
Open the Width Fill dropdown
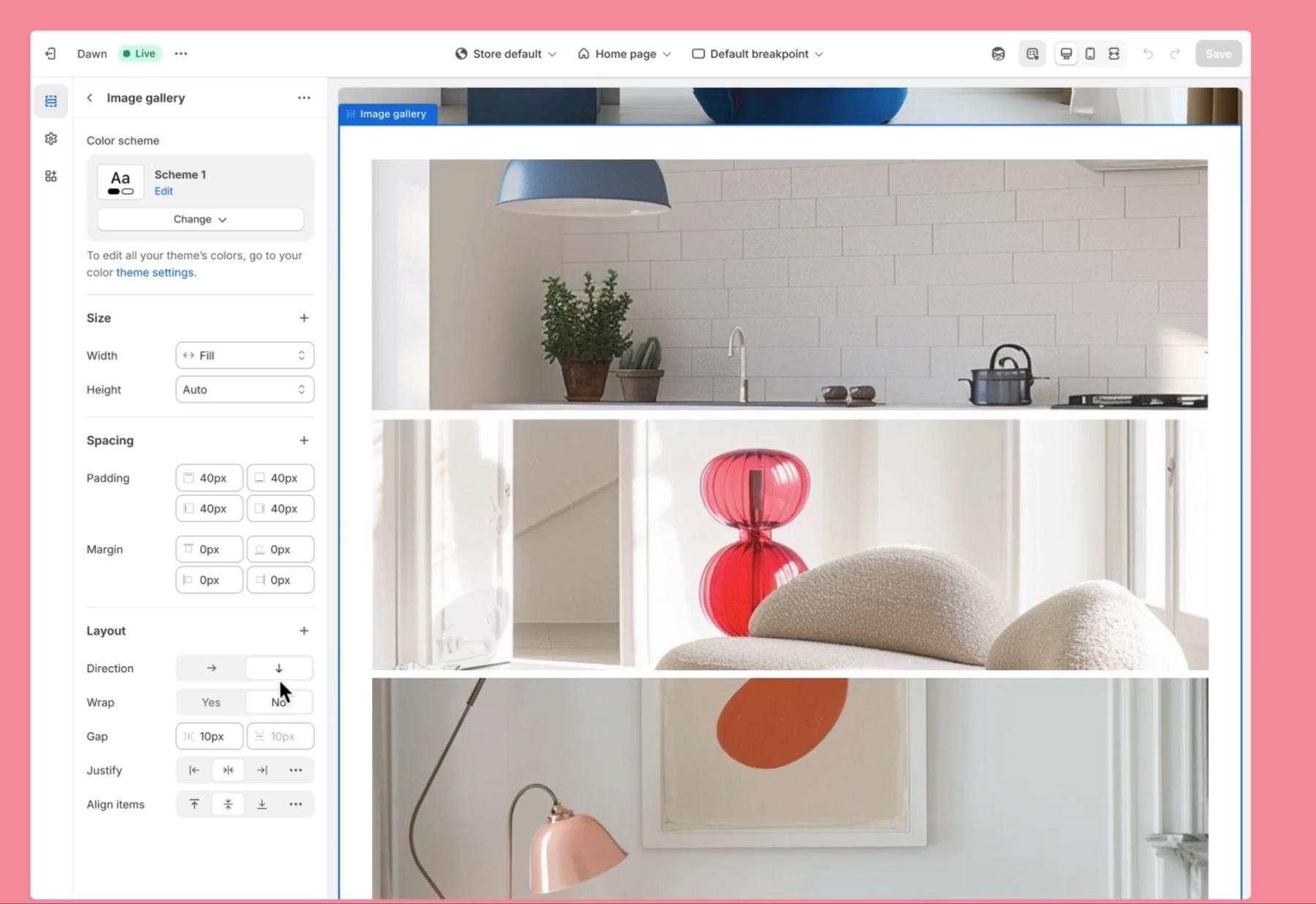click(245, 355)
